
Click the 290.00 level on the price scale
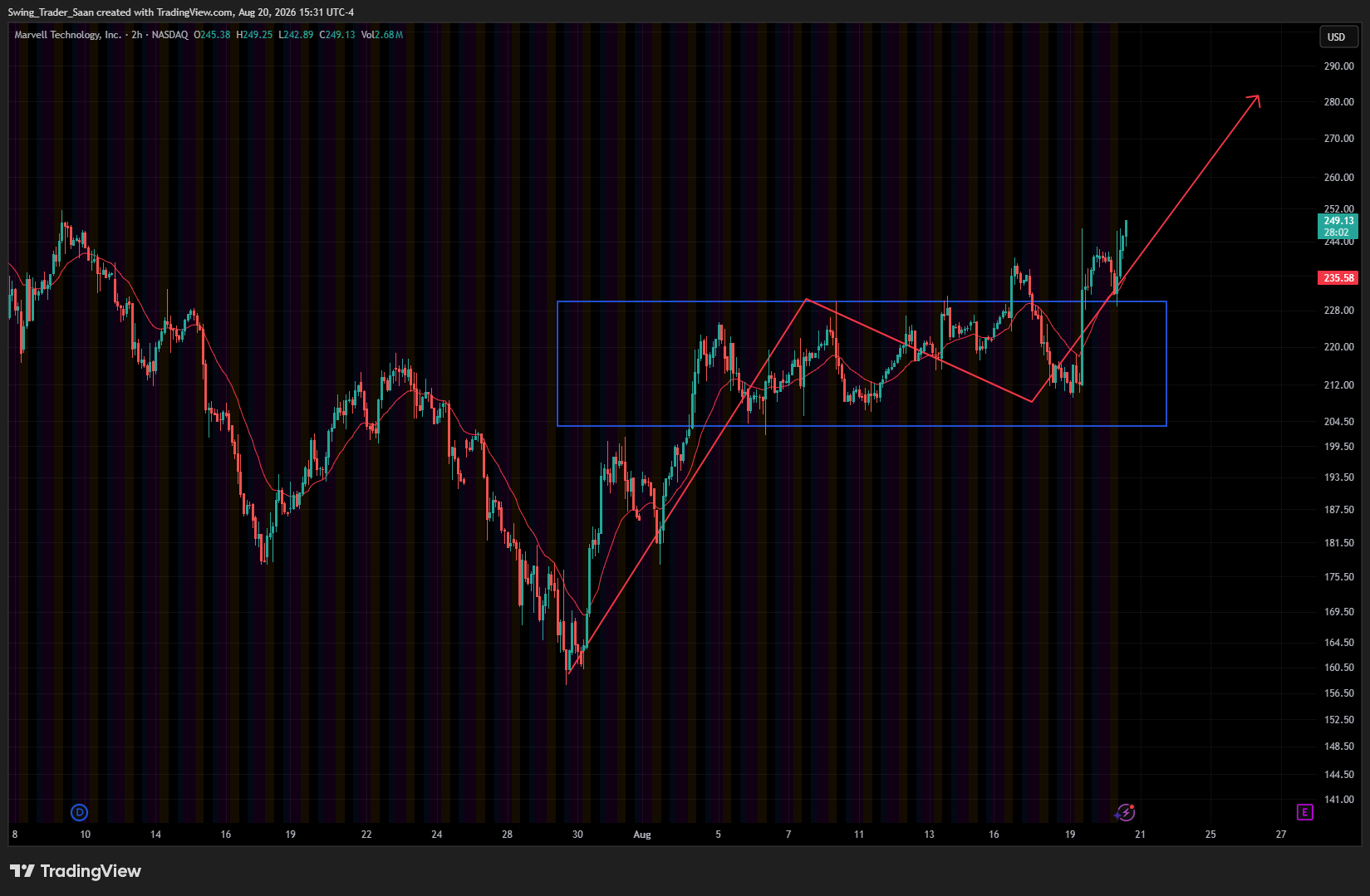1338,66
